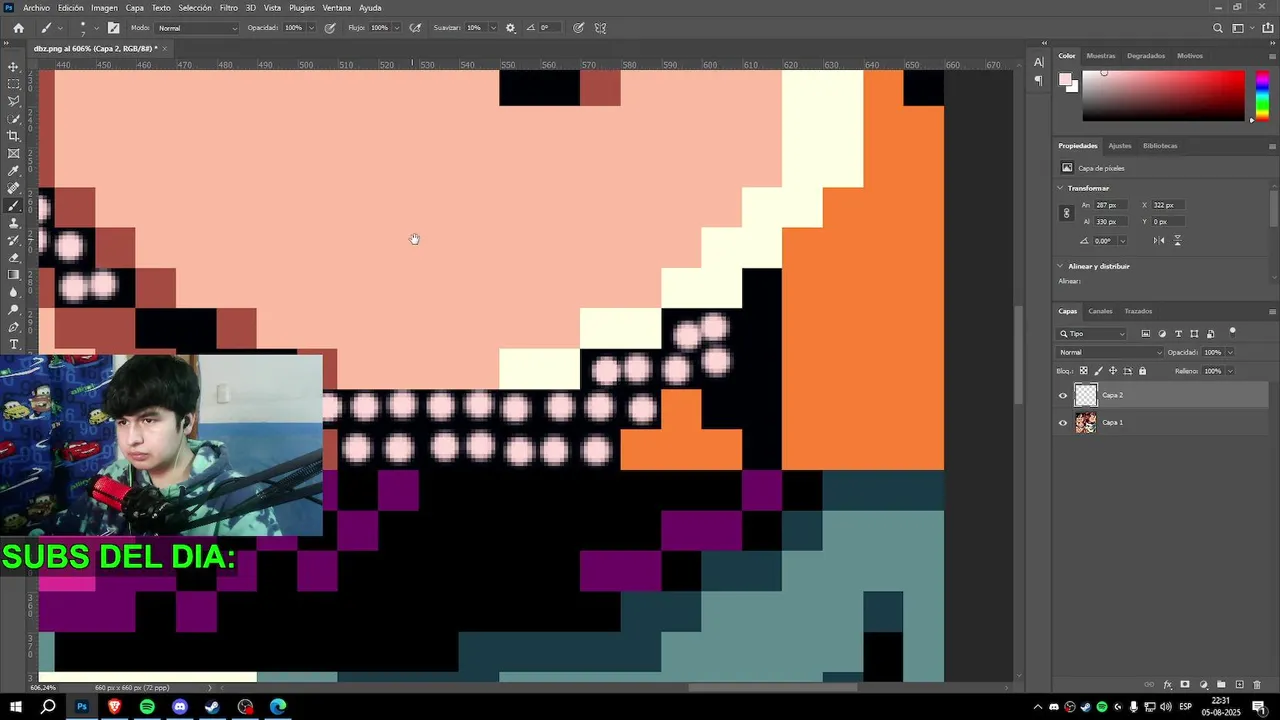Delete the selected layer
The image size is (1280, 720).
pos(1257,685)
